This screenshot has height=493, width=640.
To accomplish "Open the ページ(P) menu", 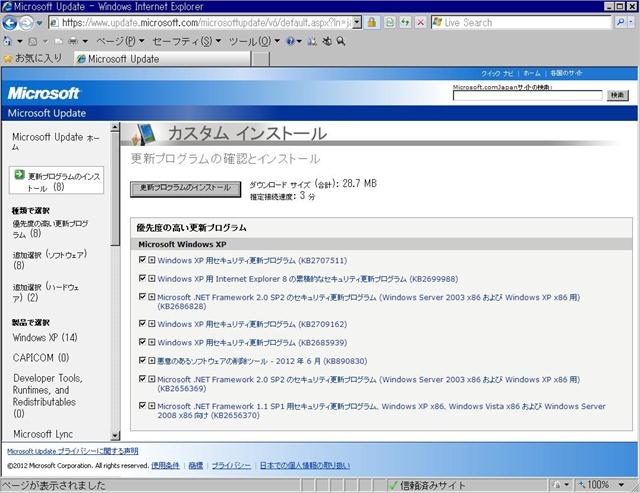I will (x=120, y=41).
